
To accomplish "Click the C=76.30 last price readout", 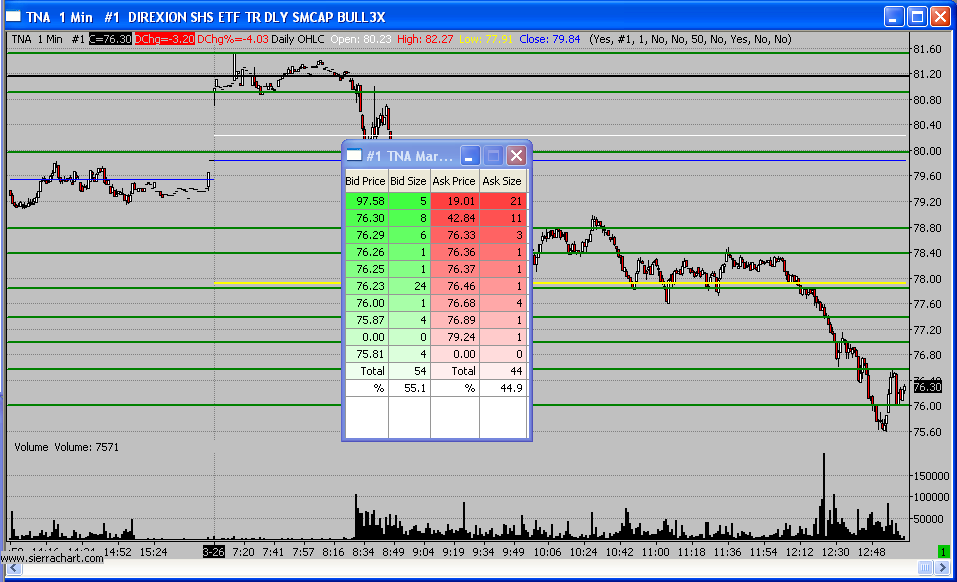I will 110,39.
